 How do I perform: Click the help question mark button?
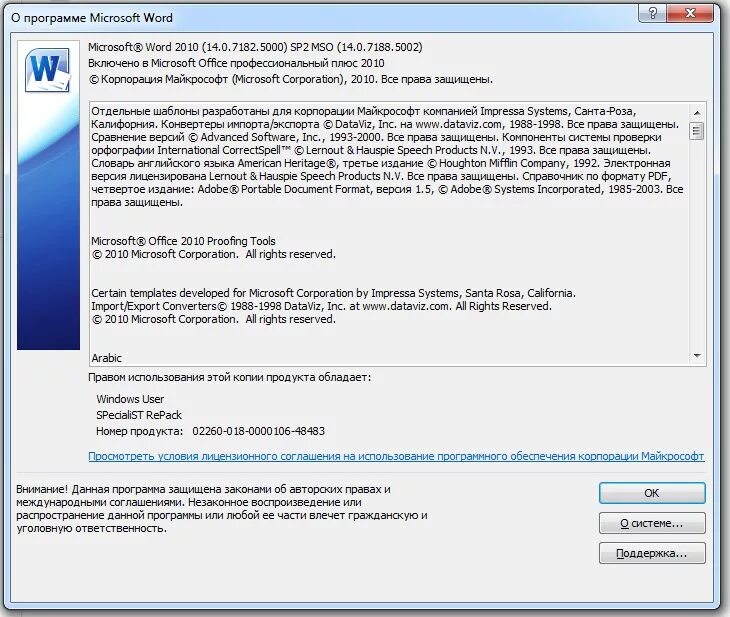(653, 14)
